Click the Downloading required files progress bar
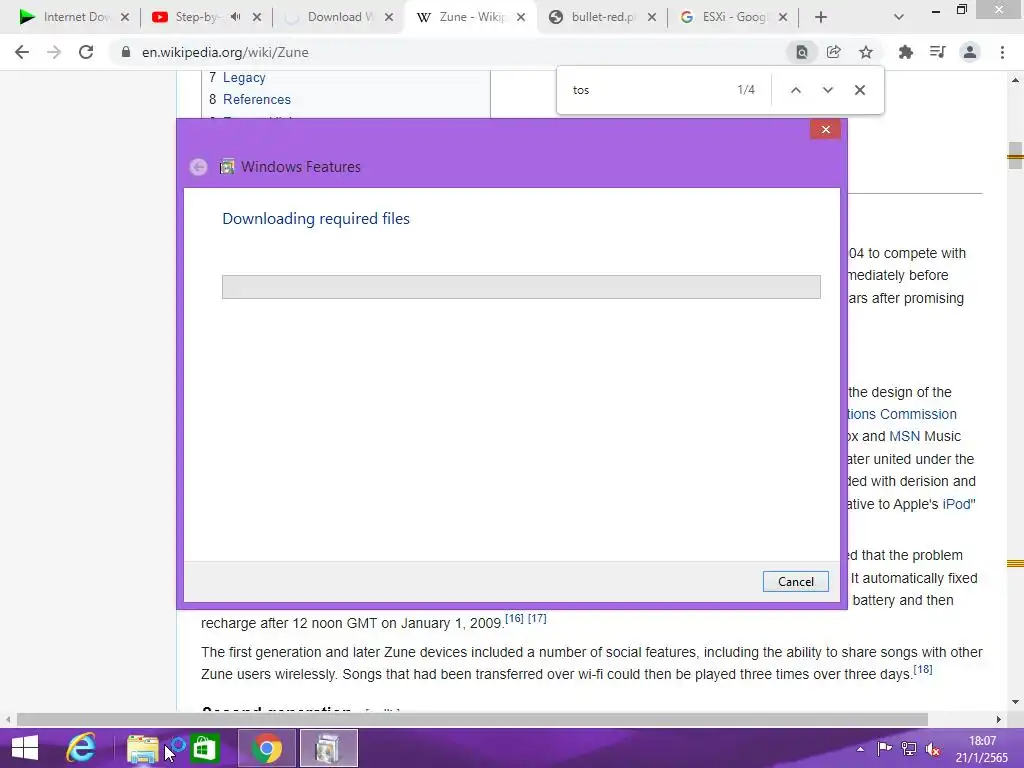Image resolution: width=1024 pixels, height=768 pixels. (521, 287)
